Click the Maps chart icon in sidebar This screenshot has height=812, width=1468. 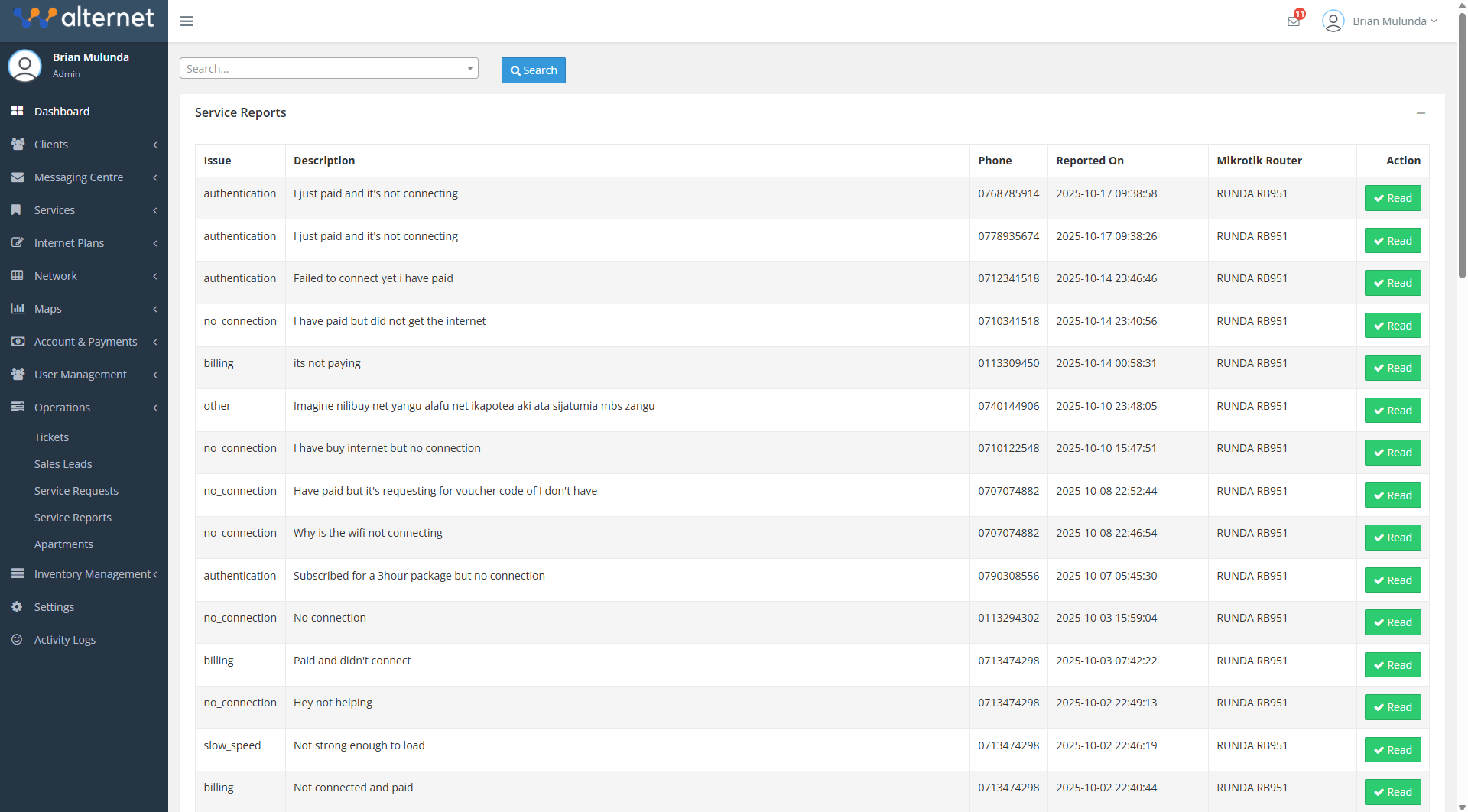pos(17,309)
